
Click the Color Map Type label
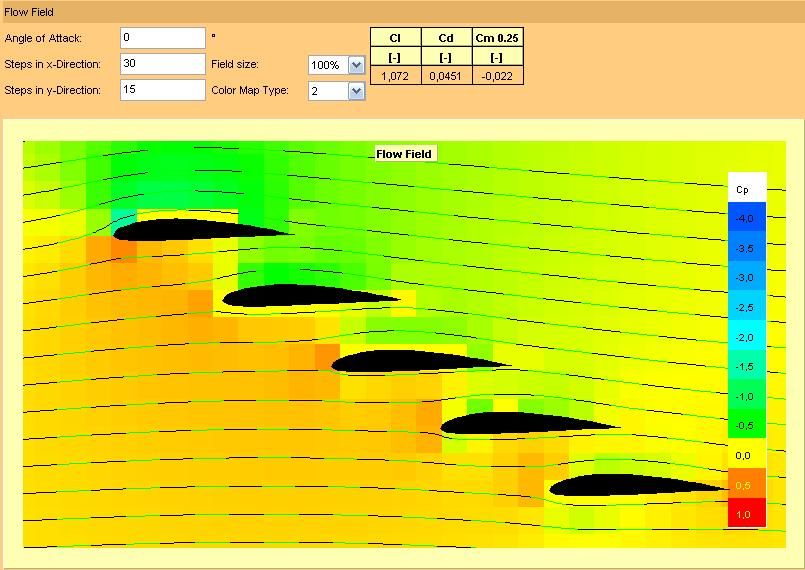pos(250,90)
